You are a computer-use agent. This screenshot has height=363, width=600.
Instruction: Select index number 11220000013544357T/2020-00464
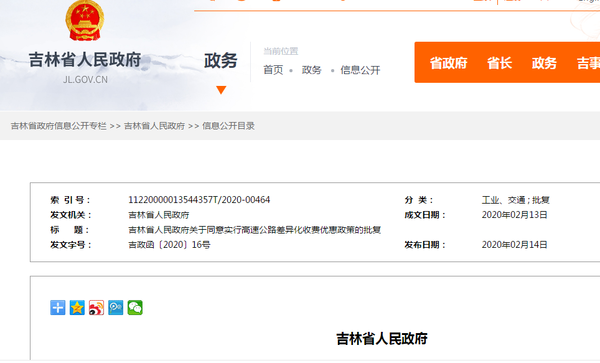click(x=199, y=200)
